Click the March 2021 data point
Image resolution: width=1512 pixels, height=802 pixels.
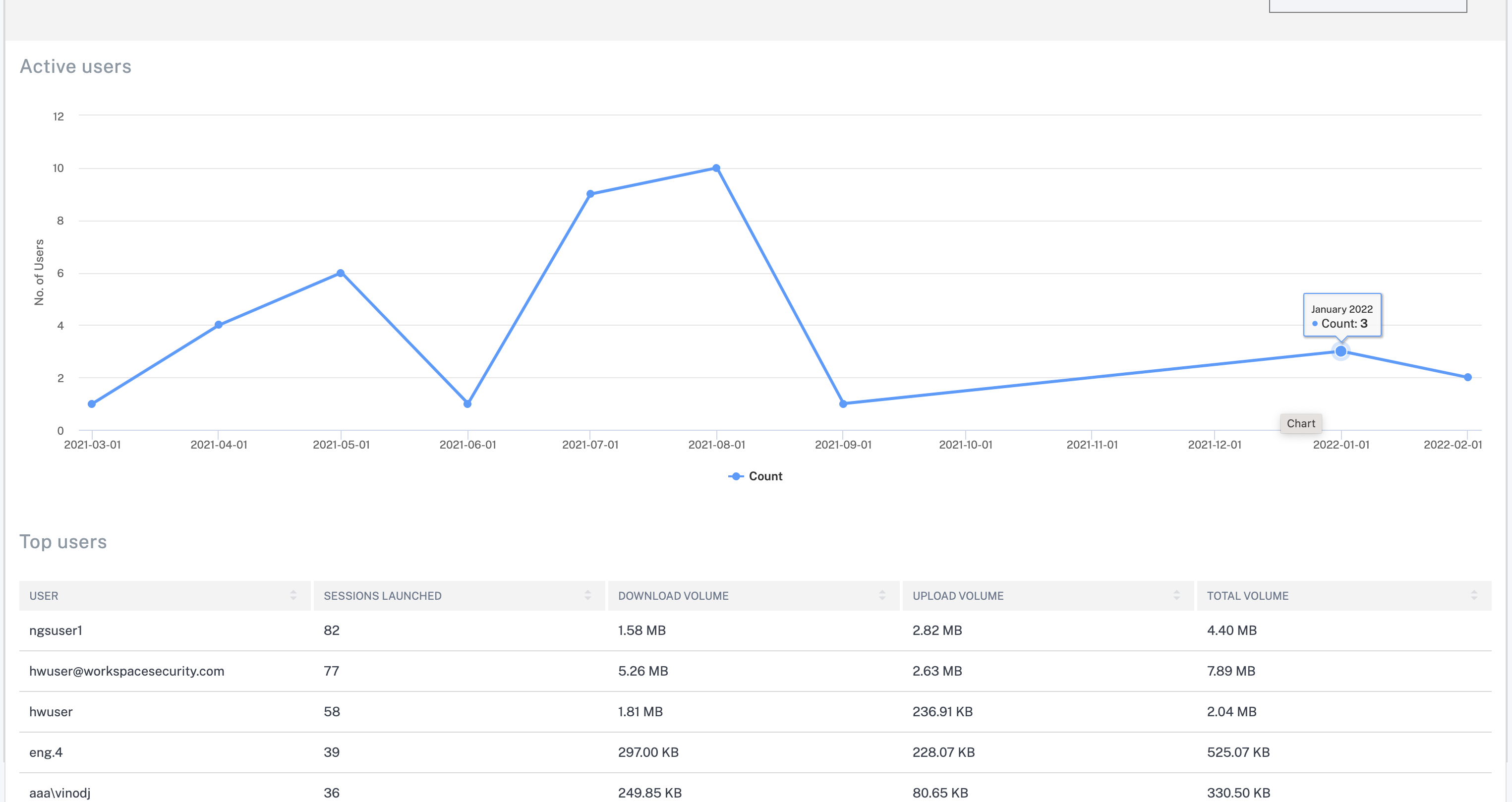coord(92,403)
